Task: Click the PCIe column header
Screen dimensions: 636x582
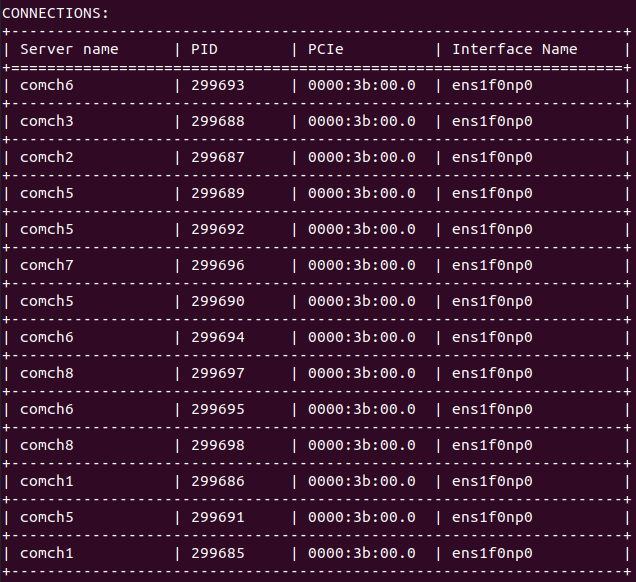Action: (324, 49)
